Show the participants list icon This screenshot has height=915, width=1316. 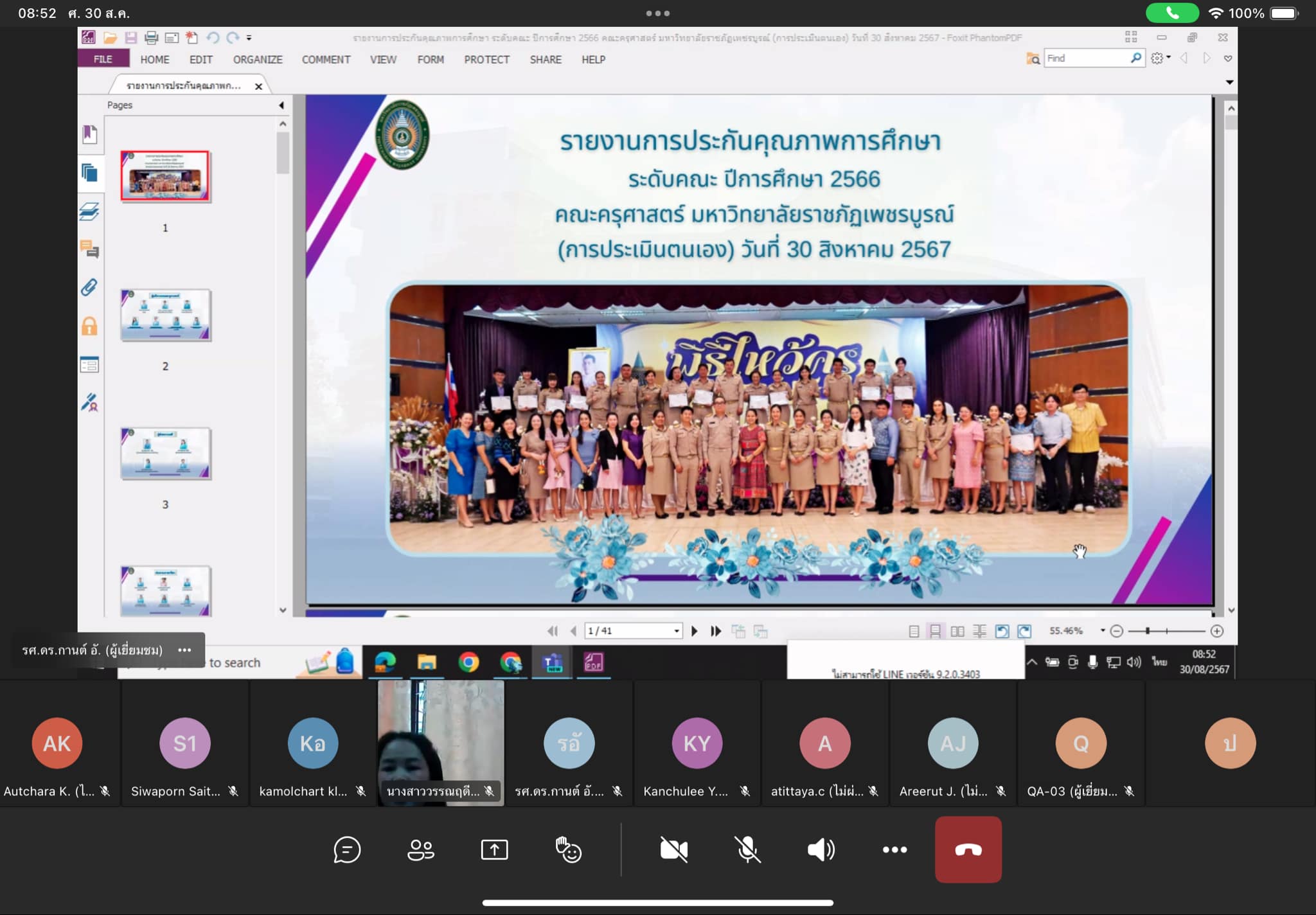(421, 849)
